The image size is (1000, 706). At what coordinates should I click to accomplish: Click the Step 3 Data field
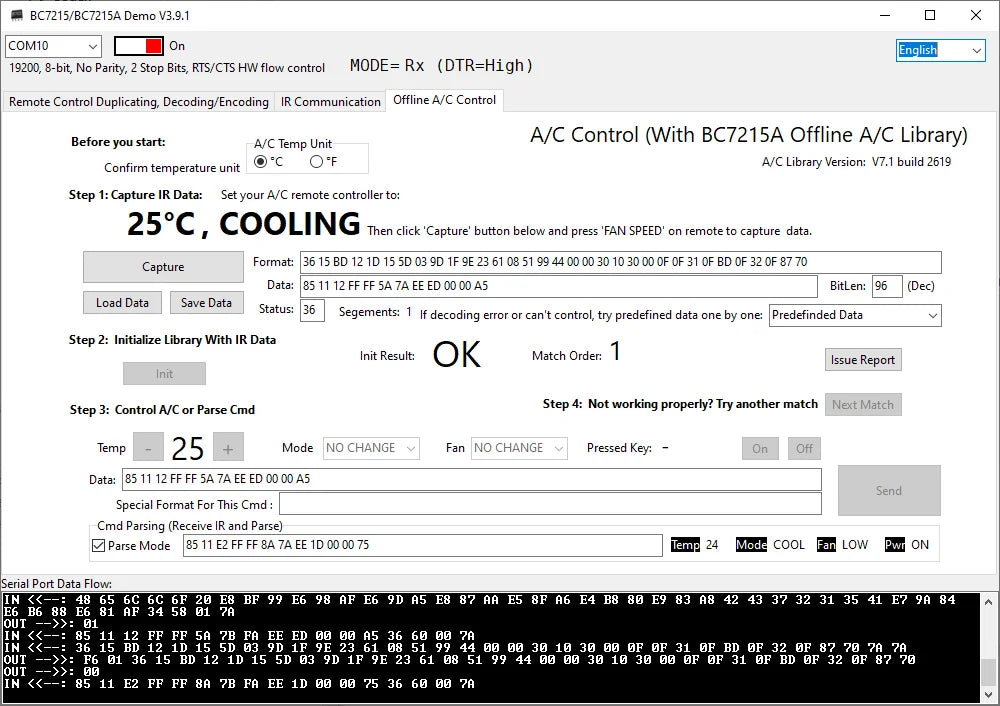click(x=471, y=480)
